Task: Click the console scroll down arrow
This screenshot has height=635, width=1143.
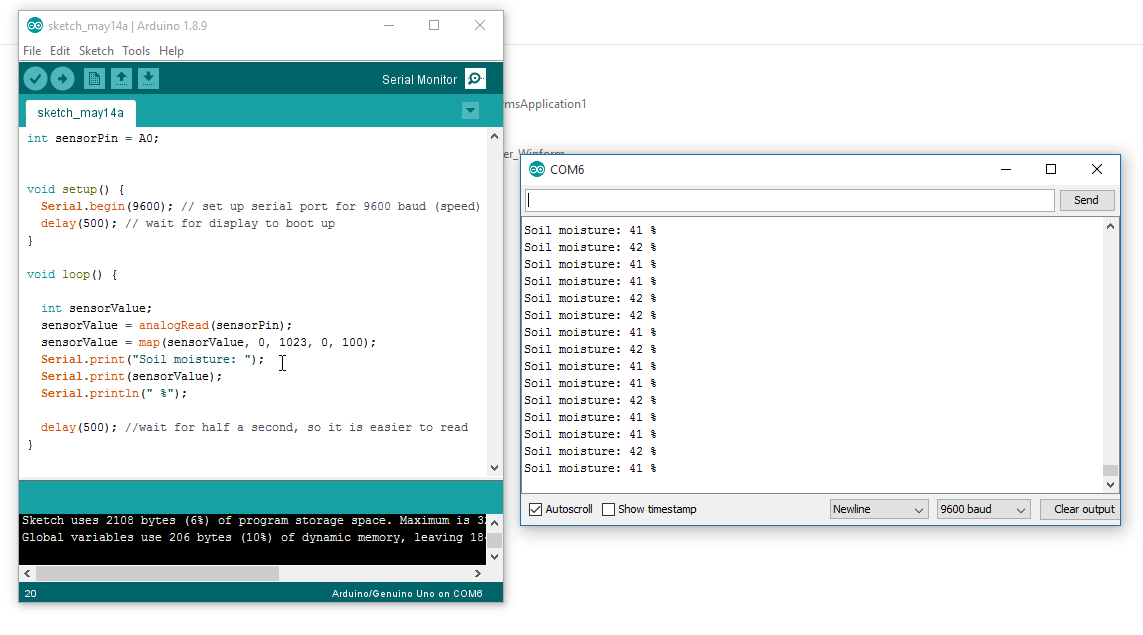Action: 494,556
